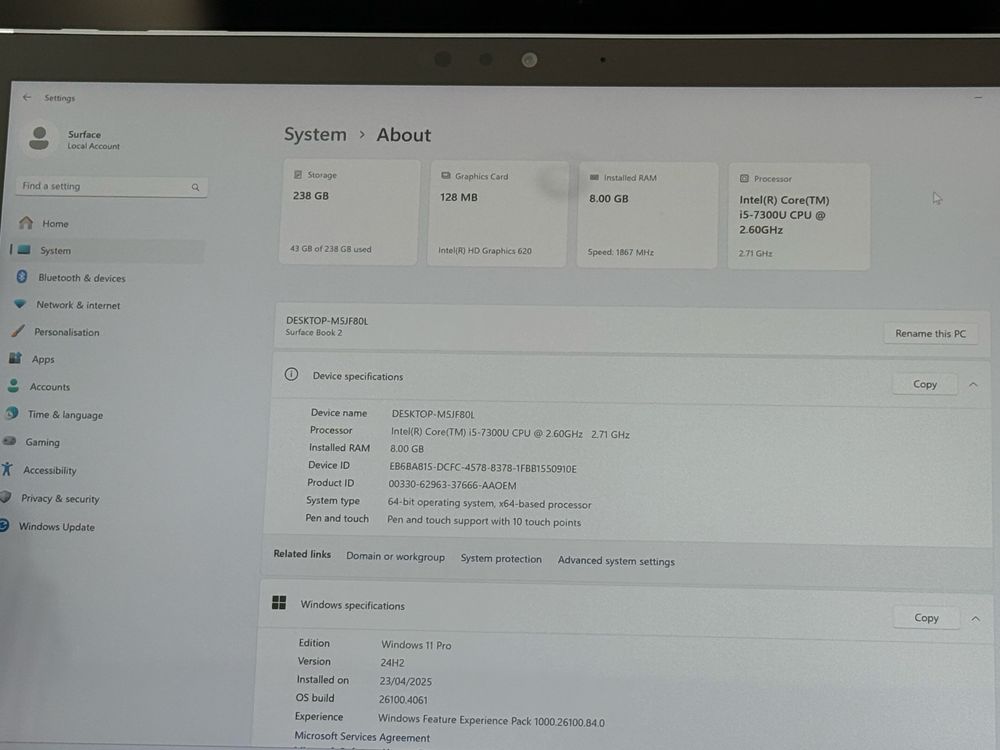Open Microsoft Services Agreement link
The image size is (1000, 750).
pos(362,737)
